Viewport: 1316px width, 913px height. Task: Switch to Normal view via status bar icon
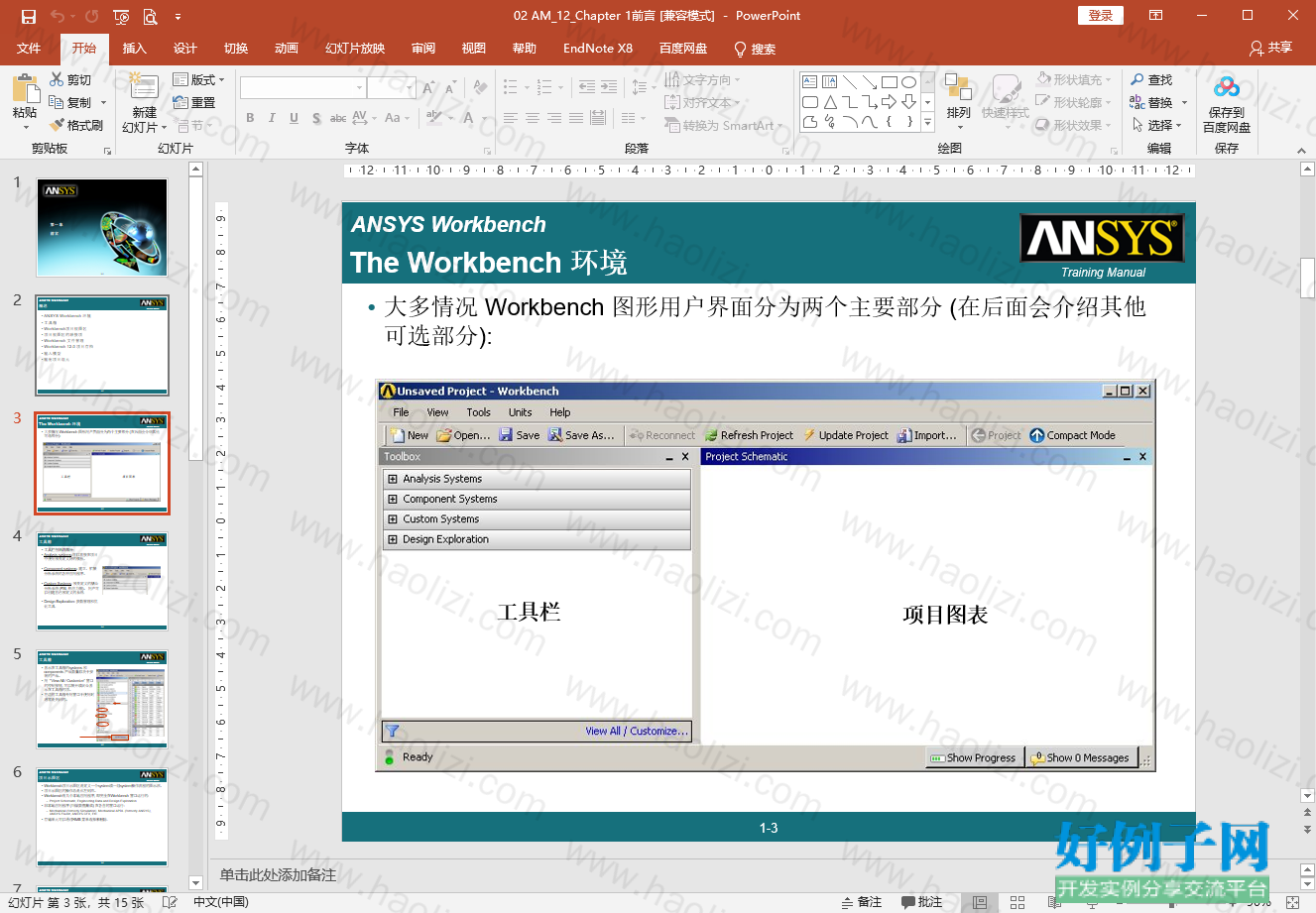pyautogui.click(x=980, y=902)
